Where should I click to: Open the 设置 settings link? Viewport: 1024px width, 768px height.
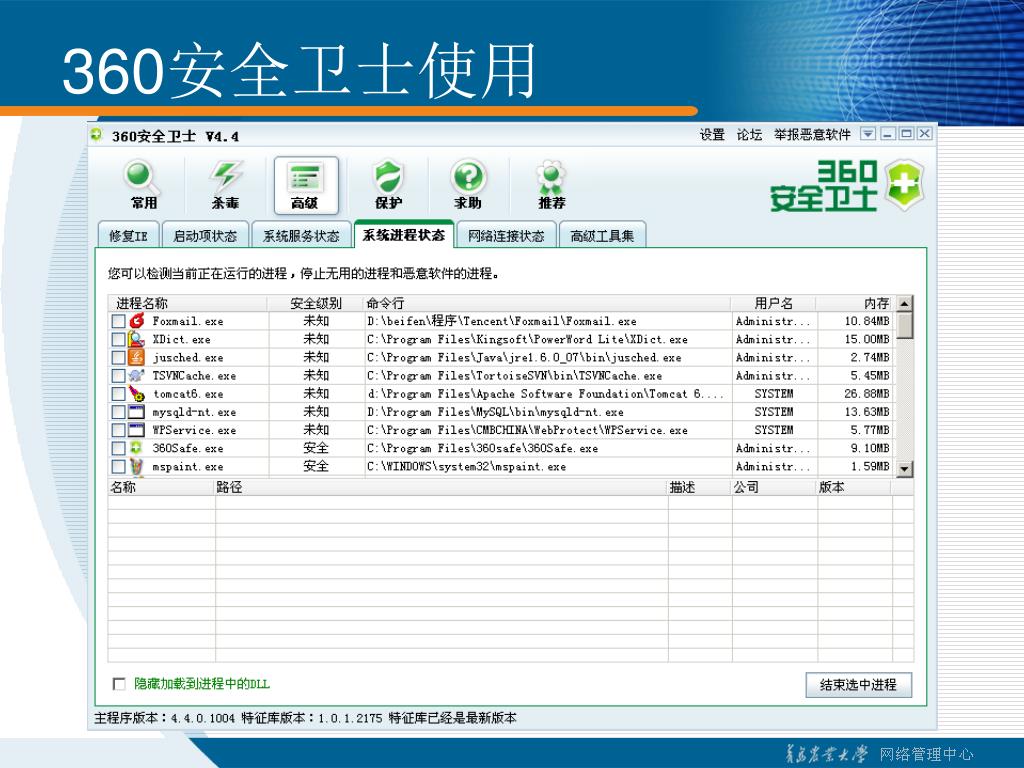(712, 135)
